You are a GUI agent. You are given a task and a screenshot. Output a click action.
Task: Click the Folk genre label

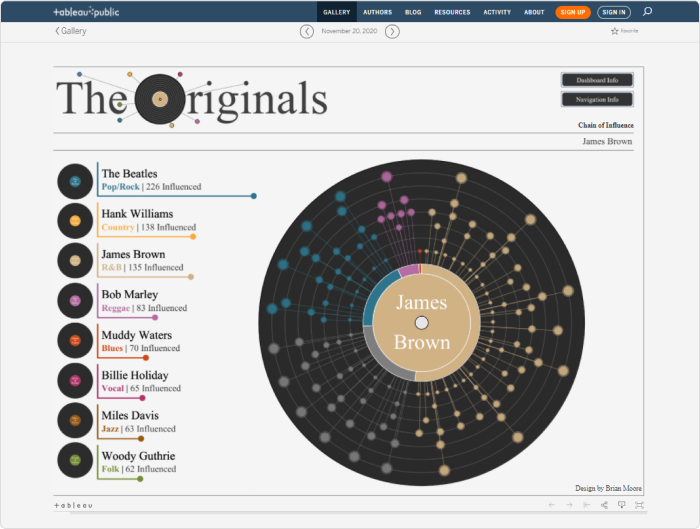110,469
